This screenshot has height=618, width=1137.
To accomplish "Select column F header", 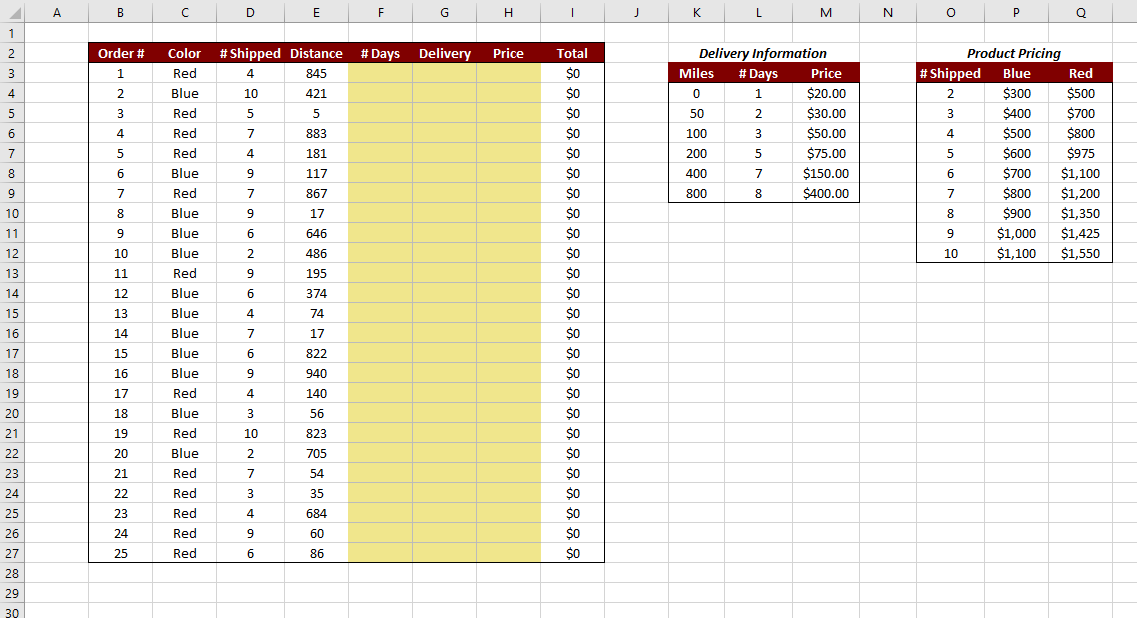I will coord(380,12).
